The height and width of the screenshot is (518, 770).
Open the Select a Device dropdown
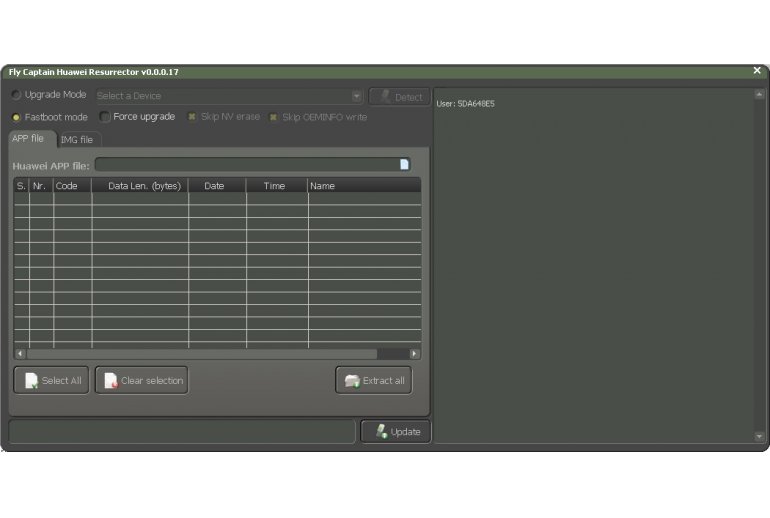click(x=229, y=96)
